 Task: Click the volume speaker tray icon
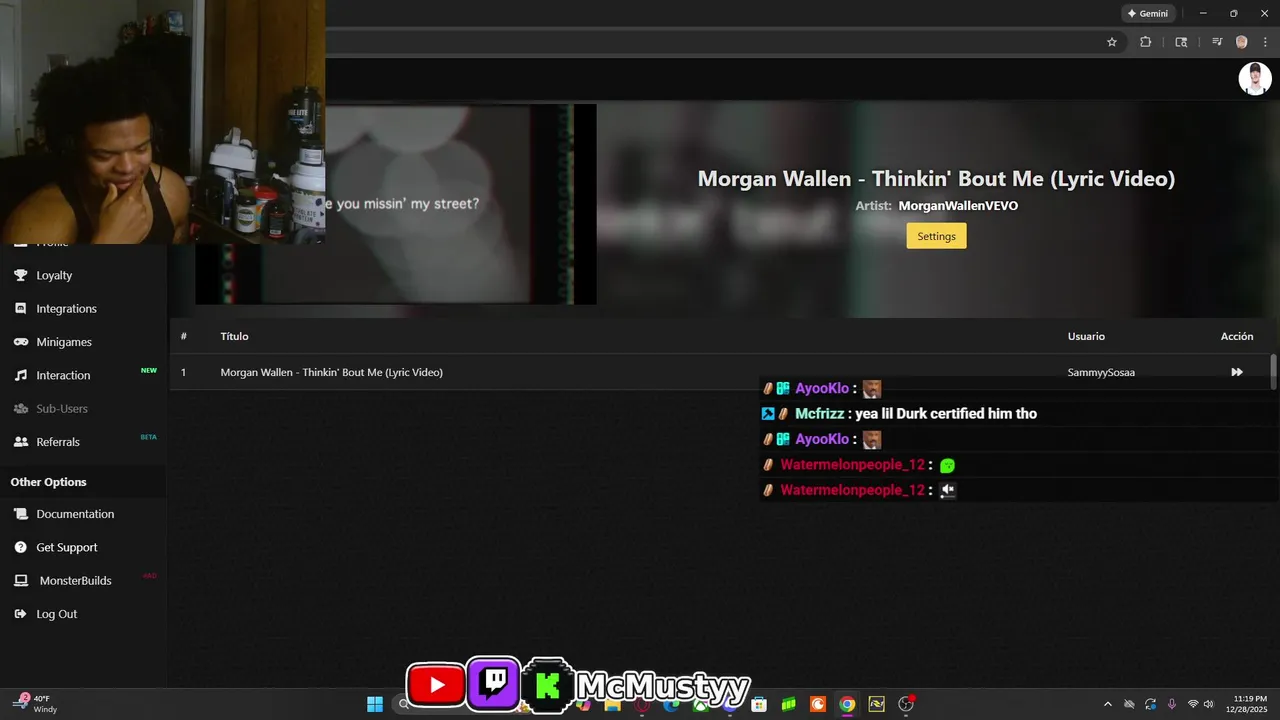[x=1208, y=704]
